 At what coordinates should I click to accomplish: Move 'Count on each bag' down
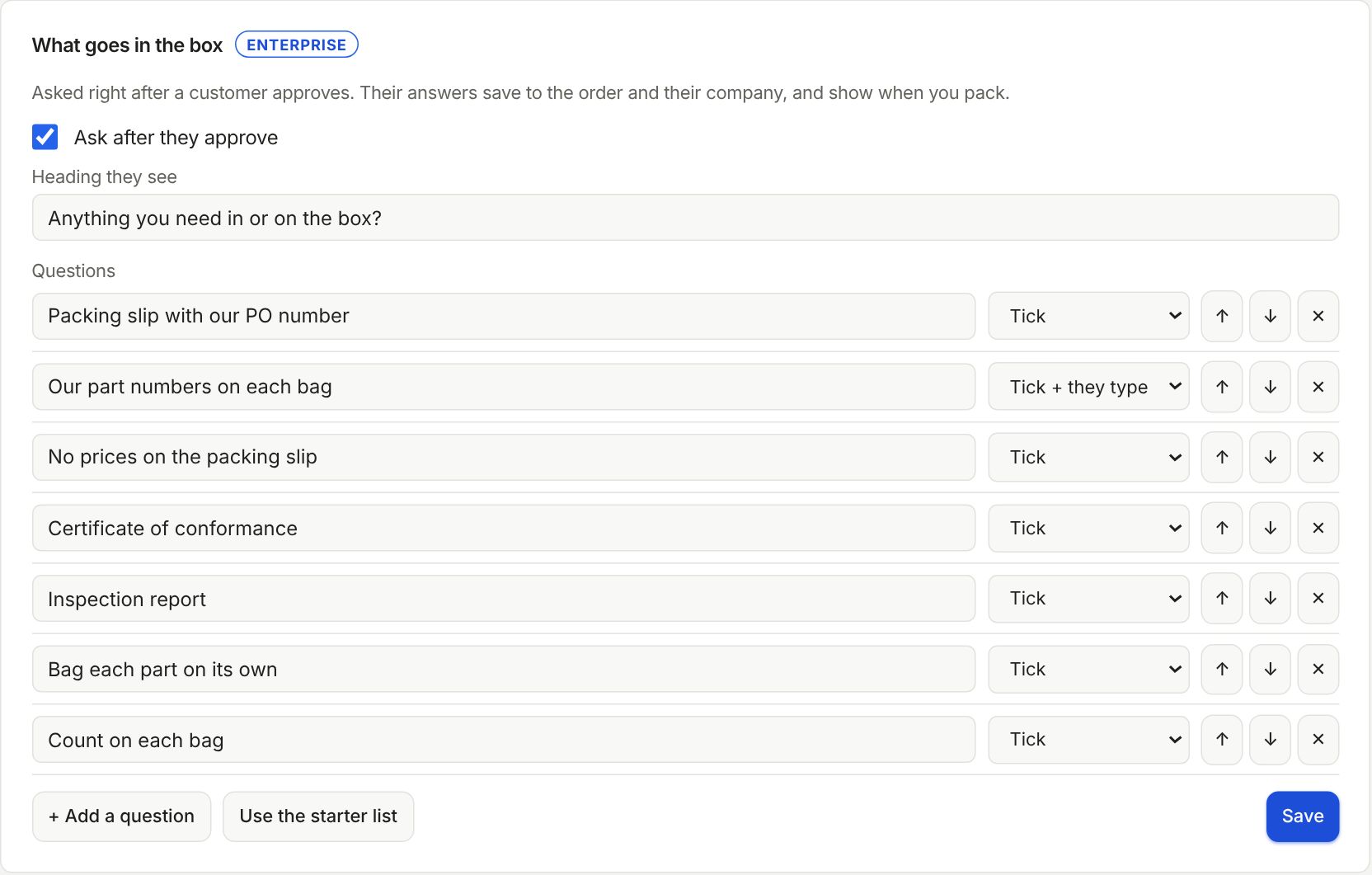[1270, 740]
